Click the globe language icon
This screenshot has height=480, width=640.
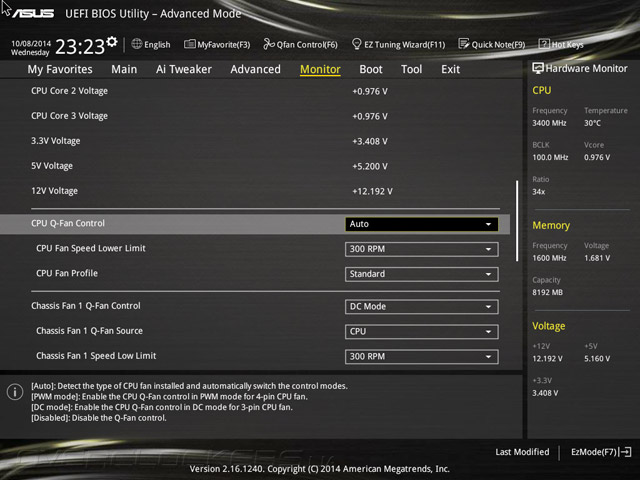pyautogui.click(x=137, y=44)
